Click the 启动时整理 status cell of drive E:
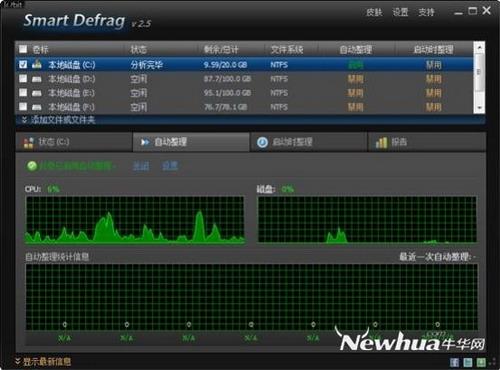This screenshot has height=370, width=500. point(434,93)
